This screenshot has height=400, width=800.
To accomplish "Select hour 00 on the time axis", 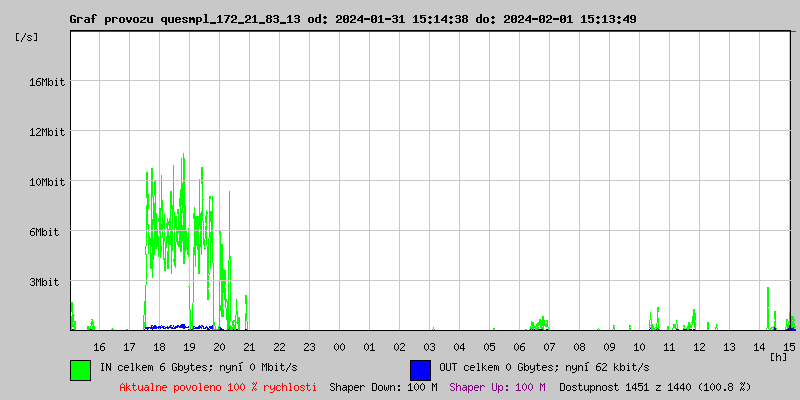I will [x=339, y=346].
